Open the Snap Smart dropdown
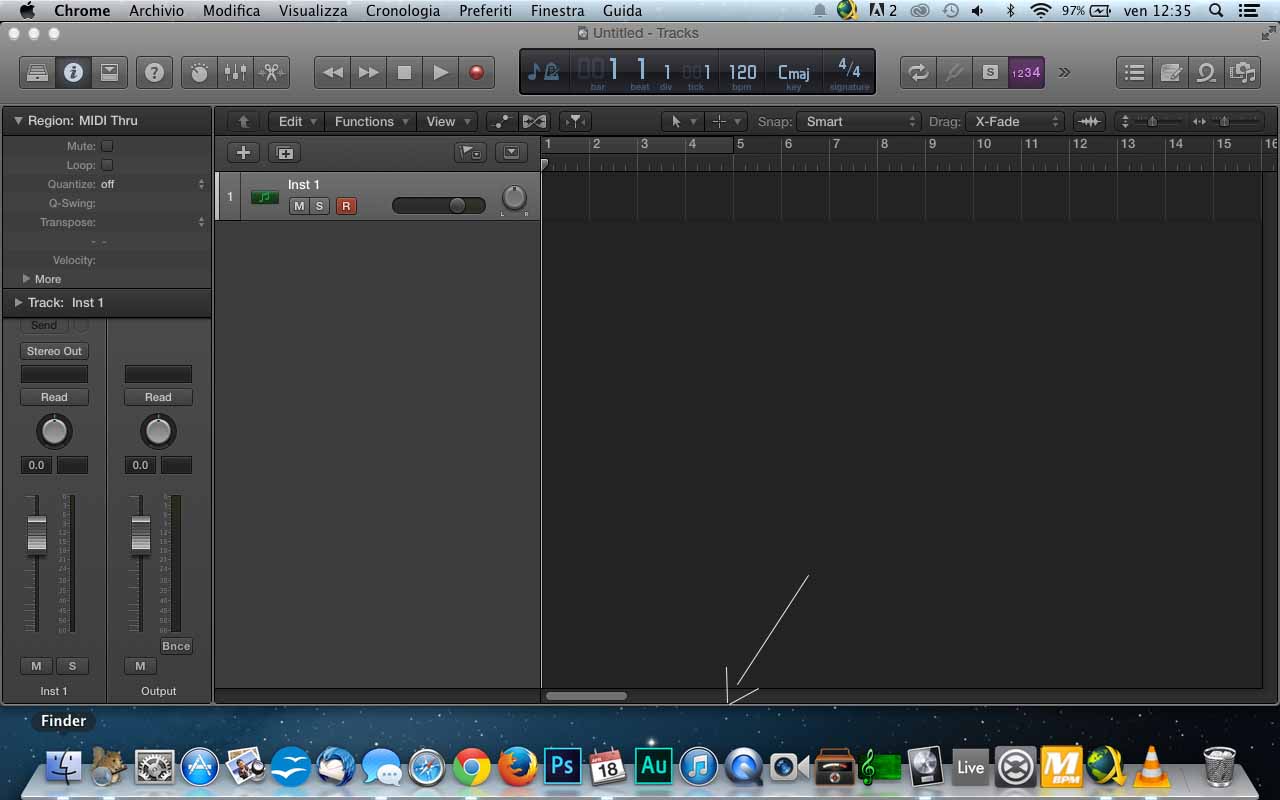Screen dimensions: 1280x800 tap(858, 121)
